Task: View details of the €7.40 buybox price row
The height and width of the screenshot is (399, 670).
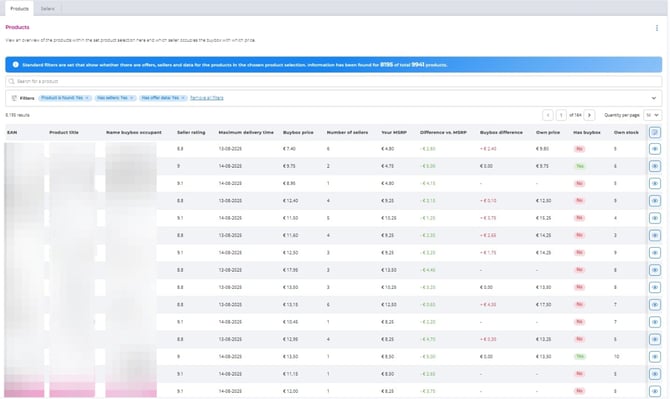Action: click(654, 149)
